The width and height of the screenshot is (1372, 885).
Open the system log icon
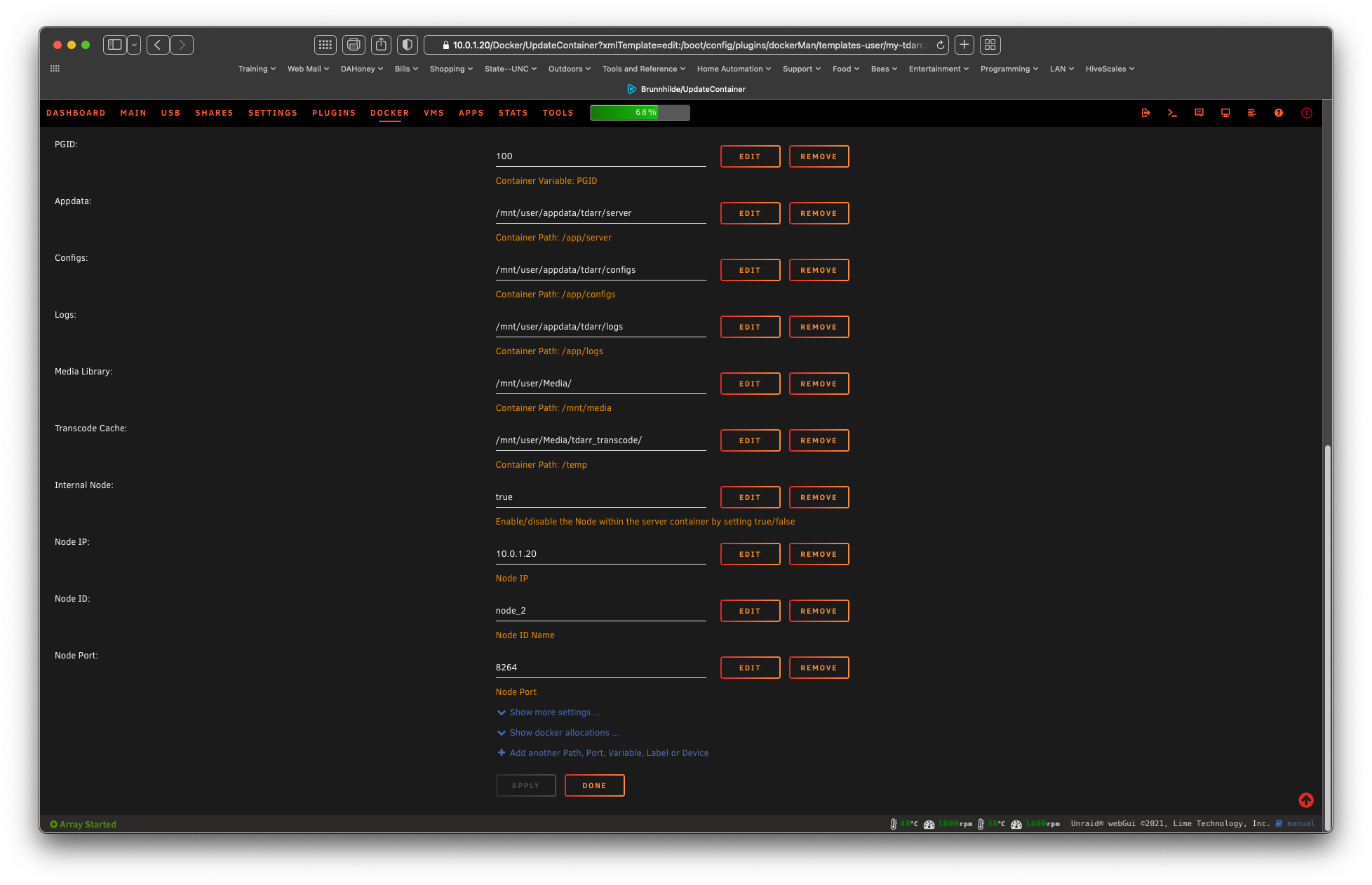tap(1252, 113)
